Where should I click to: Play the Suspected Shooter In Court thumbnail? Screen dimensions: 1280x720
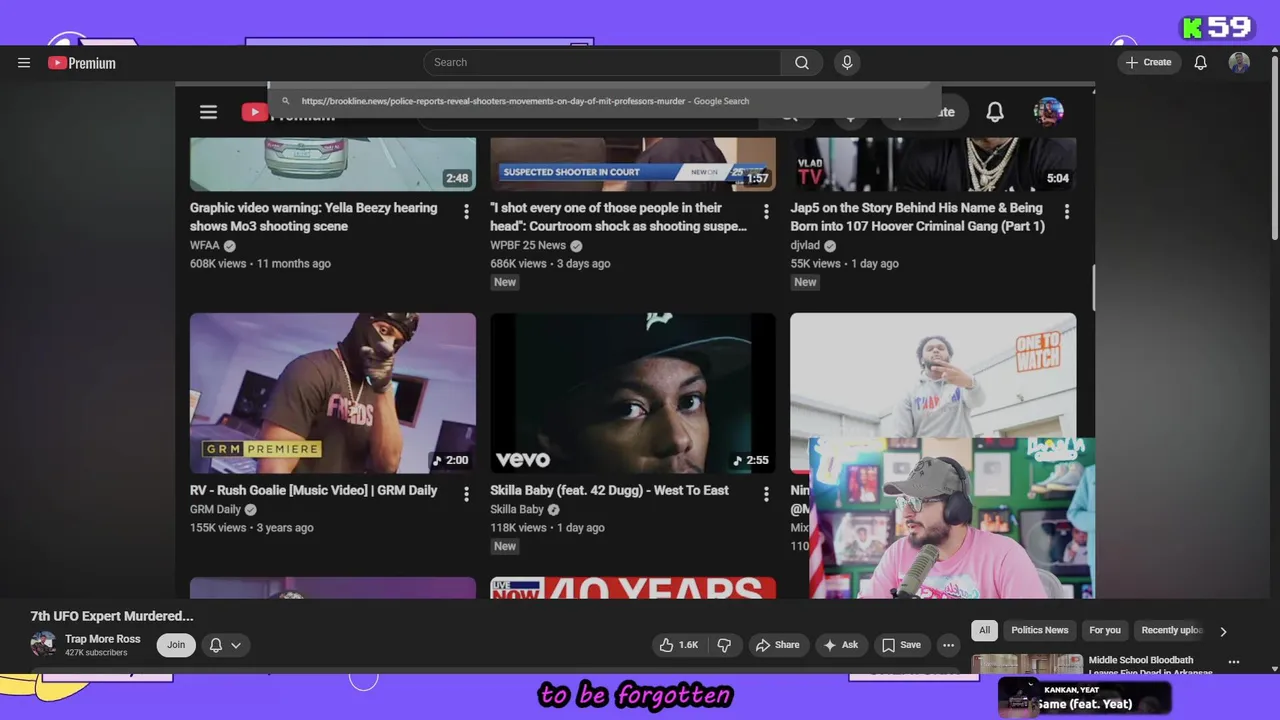pos(633,164)
